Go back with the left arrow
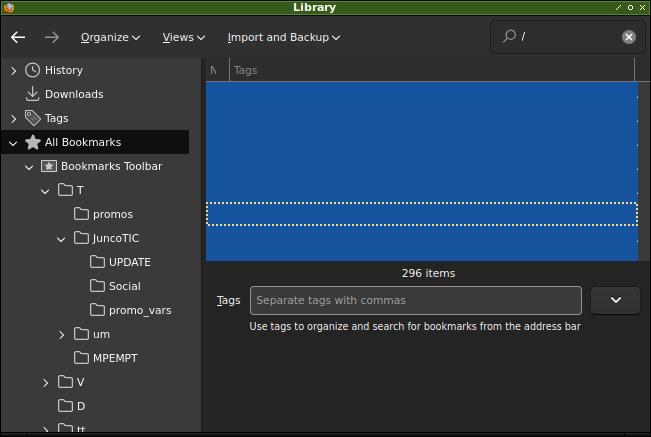 point(18,37)
